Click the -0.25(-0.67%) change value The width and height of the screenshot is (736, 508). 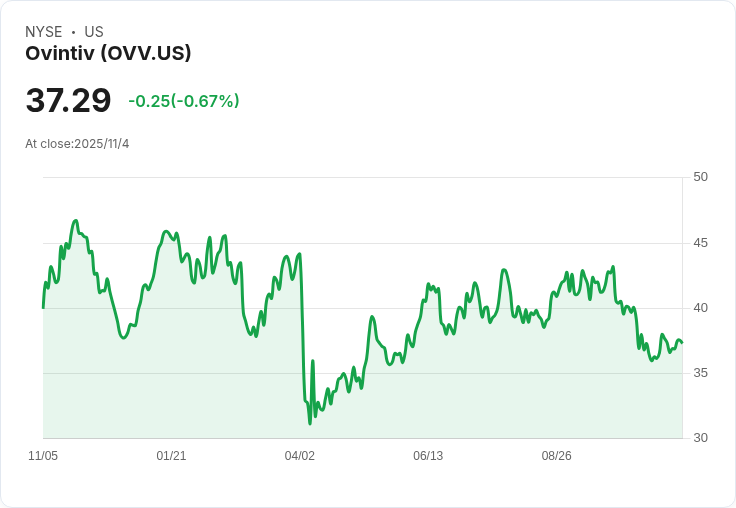point(184,101)
